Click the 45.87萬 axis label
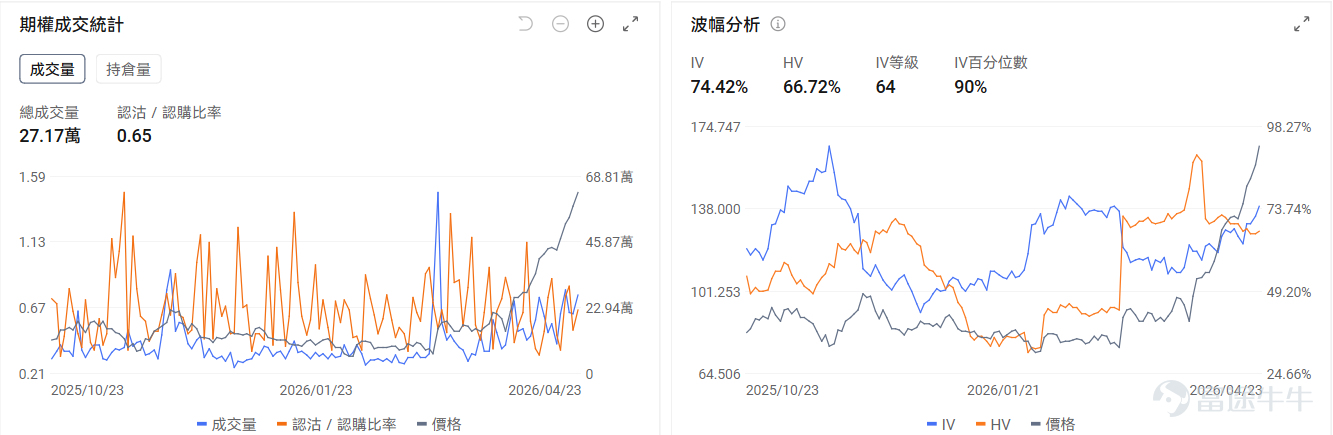Viewport: 1333px width, 435px height. [609, 242]
